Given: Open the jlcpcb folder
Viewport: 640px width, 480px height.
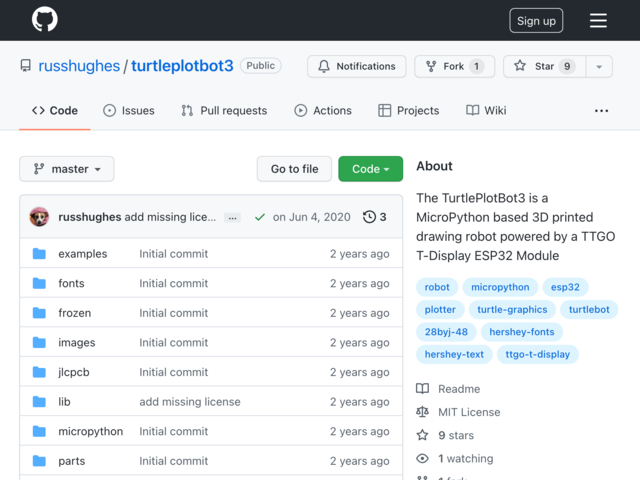Looking at the screenshot, I should (74, 372).
